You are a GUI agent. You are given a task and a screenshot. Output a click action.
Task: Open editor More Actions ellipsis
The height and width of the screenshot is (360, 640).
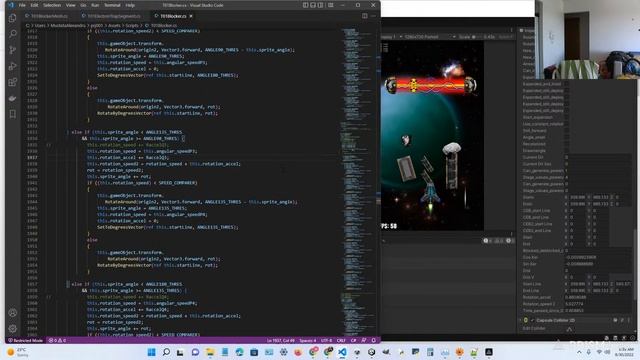tap(373, 16)
